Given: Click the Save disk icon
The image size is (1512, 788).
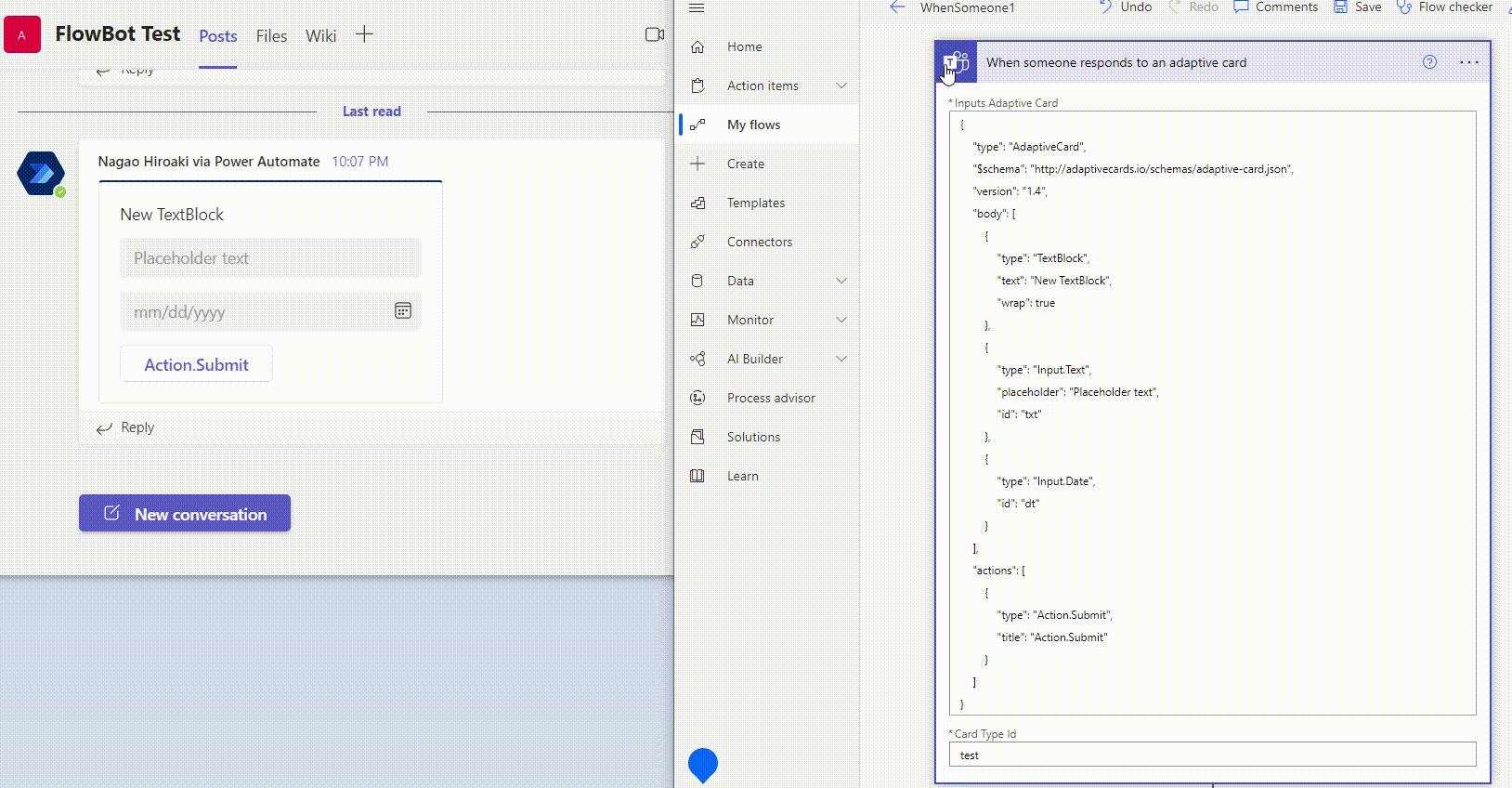Looking at the screenshot, I should (1340, 7).
